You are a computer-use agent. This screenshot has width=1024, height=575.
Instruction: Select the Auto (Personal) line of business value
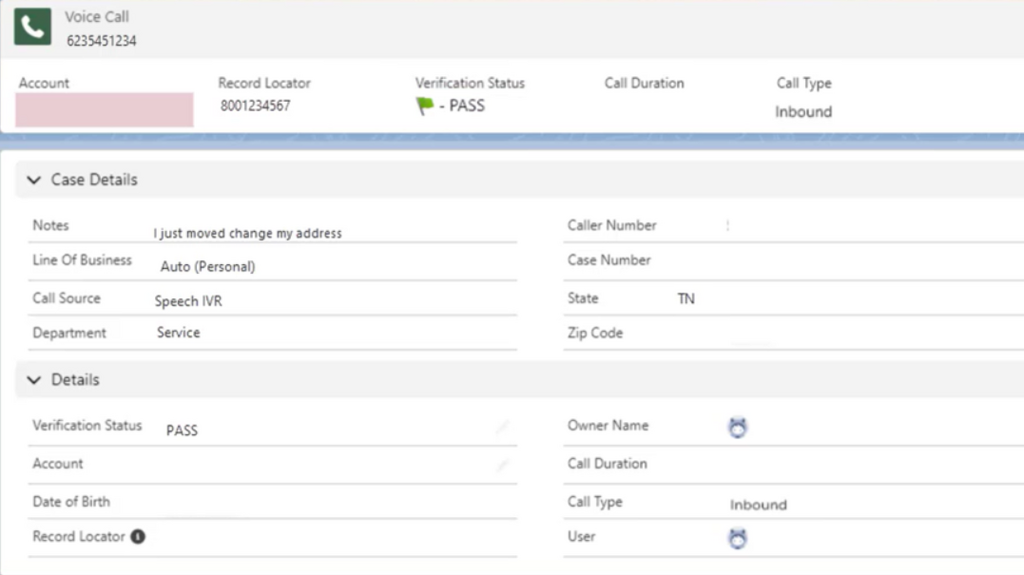(x=208, y=267)
